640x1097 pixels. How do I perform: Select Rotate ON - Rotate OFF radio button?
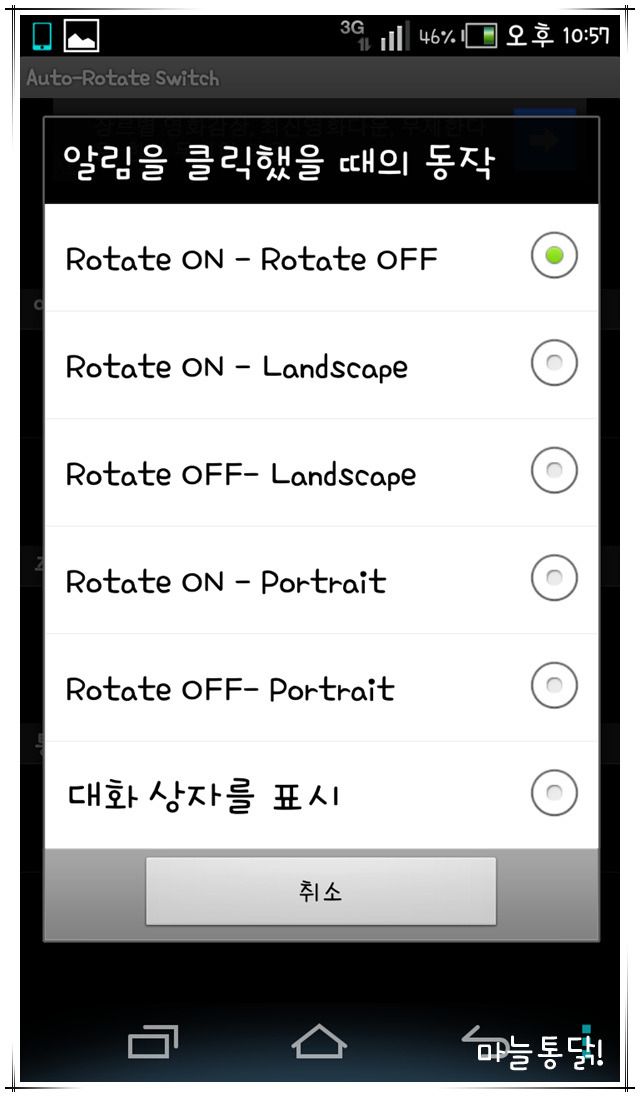(x=554, y=255)
